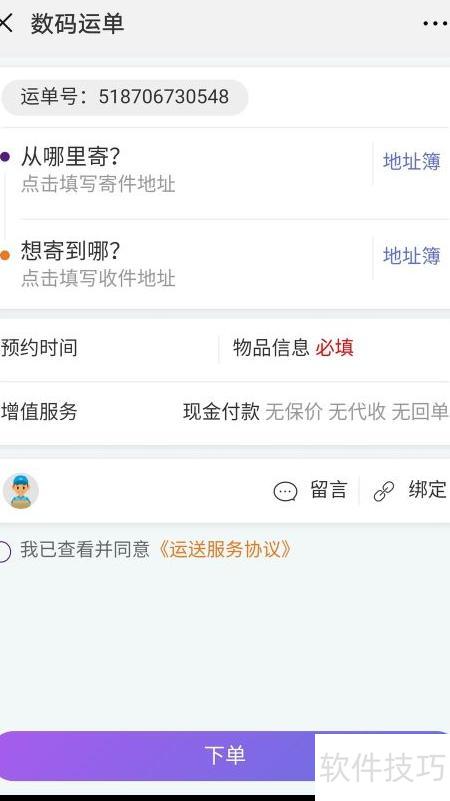This screenshot has height=801, width=450.
Task: Tap the 运单号 518706730548 pill
Action: 125,97
